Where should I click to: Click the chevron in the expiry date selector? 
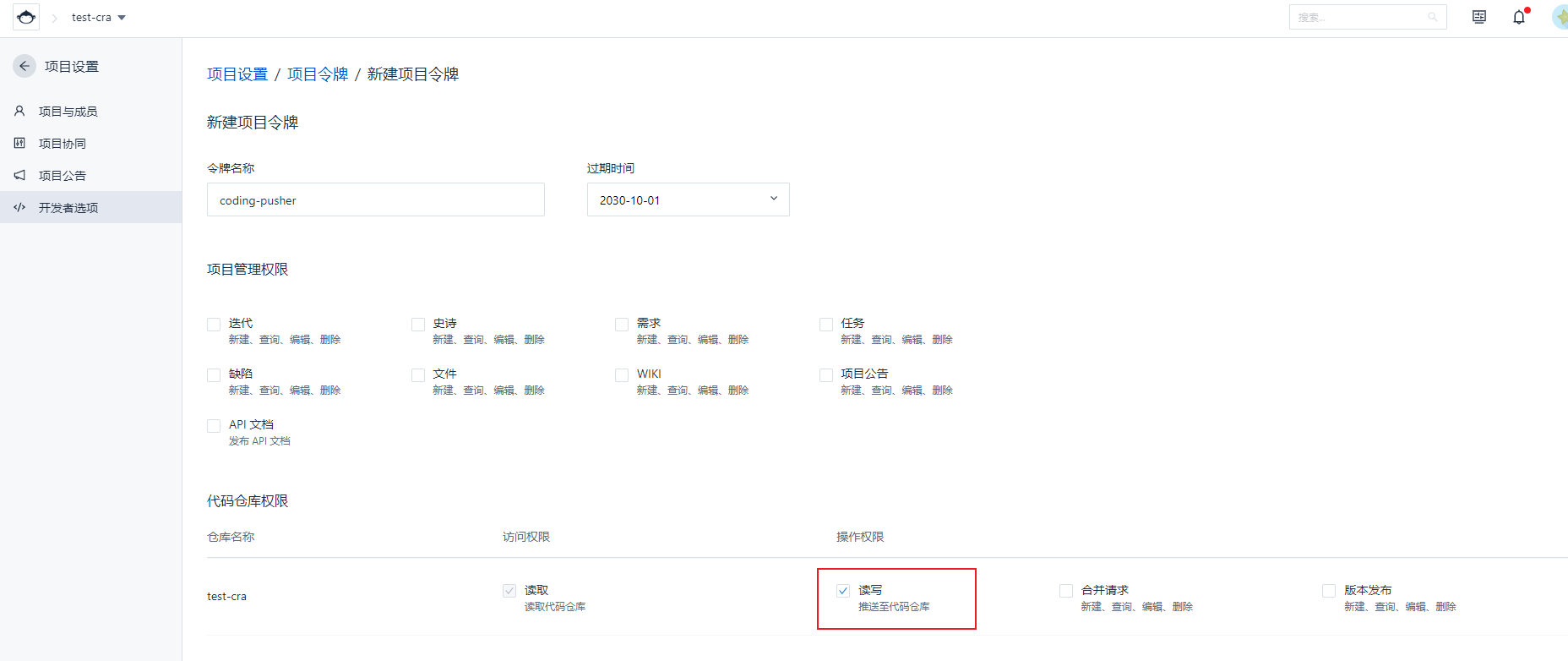(773, 199)
